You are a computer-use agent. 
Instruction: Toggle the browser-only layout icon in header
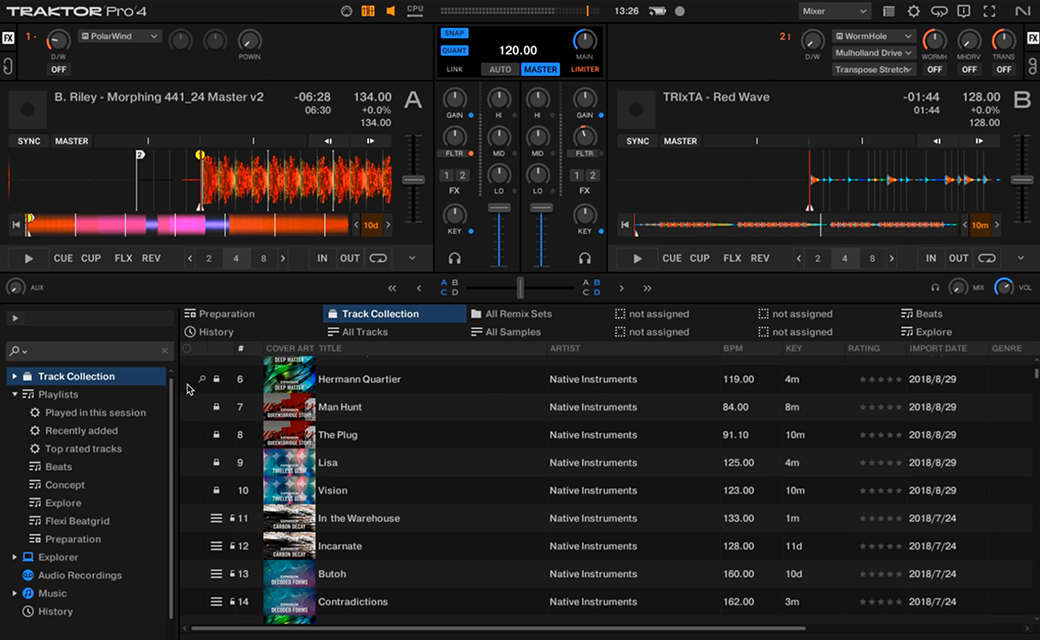(x=889, y=11)
